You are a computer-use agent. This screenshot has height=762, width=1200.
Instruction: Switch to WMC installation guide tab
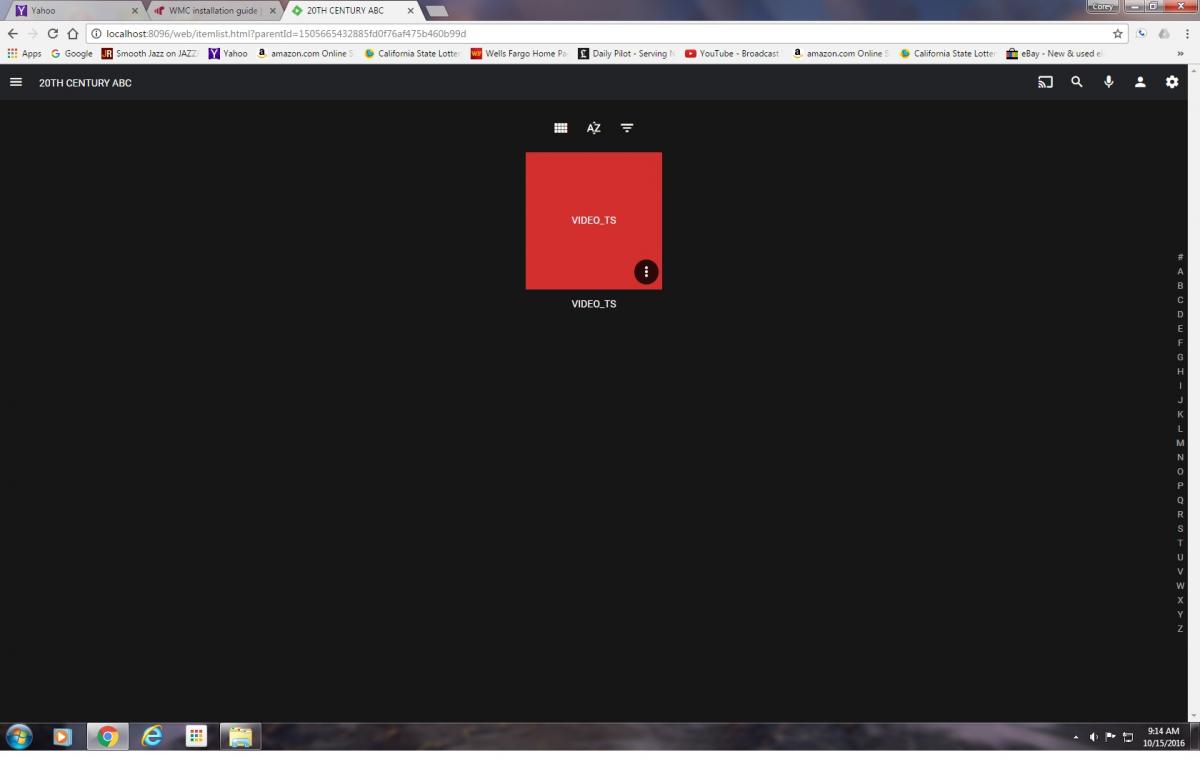tap(215, 10)
